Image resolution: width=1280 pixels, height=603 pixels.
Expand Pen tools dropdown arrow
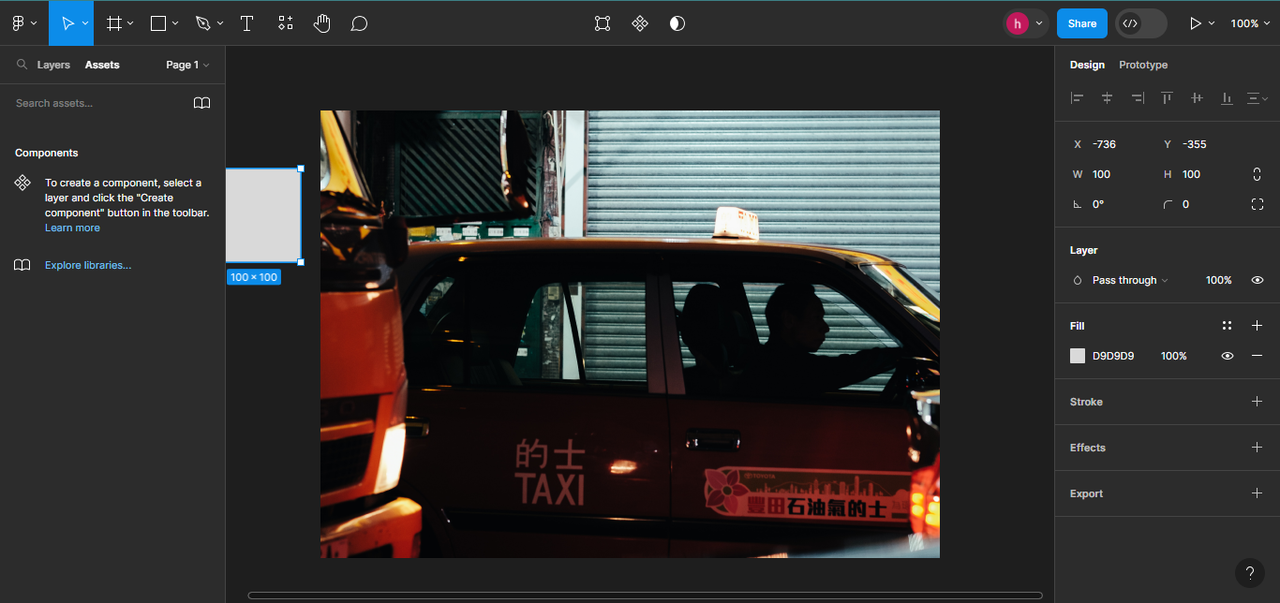coord(220,23)
